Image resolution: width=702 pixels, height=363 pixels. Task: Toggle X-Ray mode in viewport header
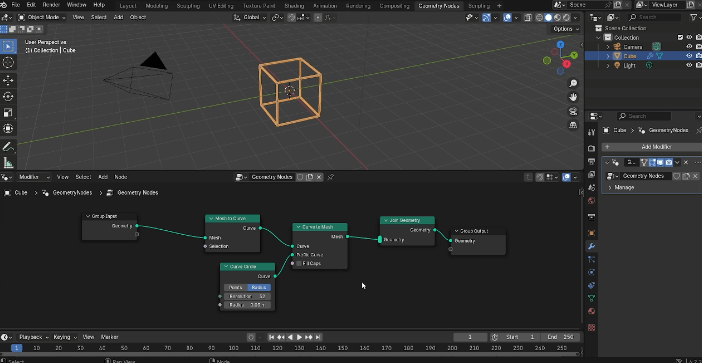click(528, 17)
